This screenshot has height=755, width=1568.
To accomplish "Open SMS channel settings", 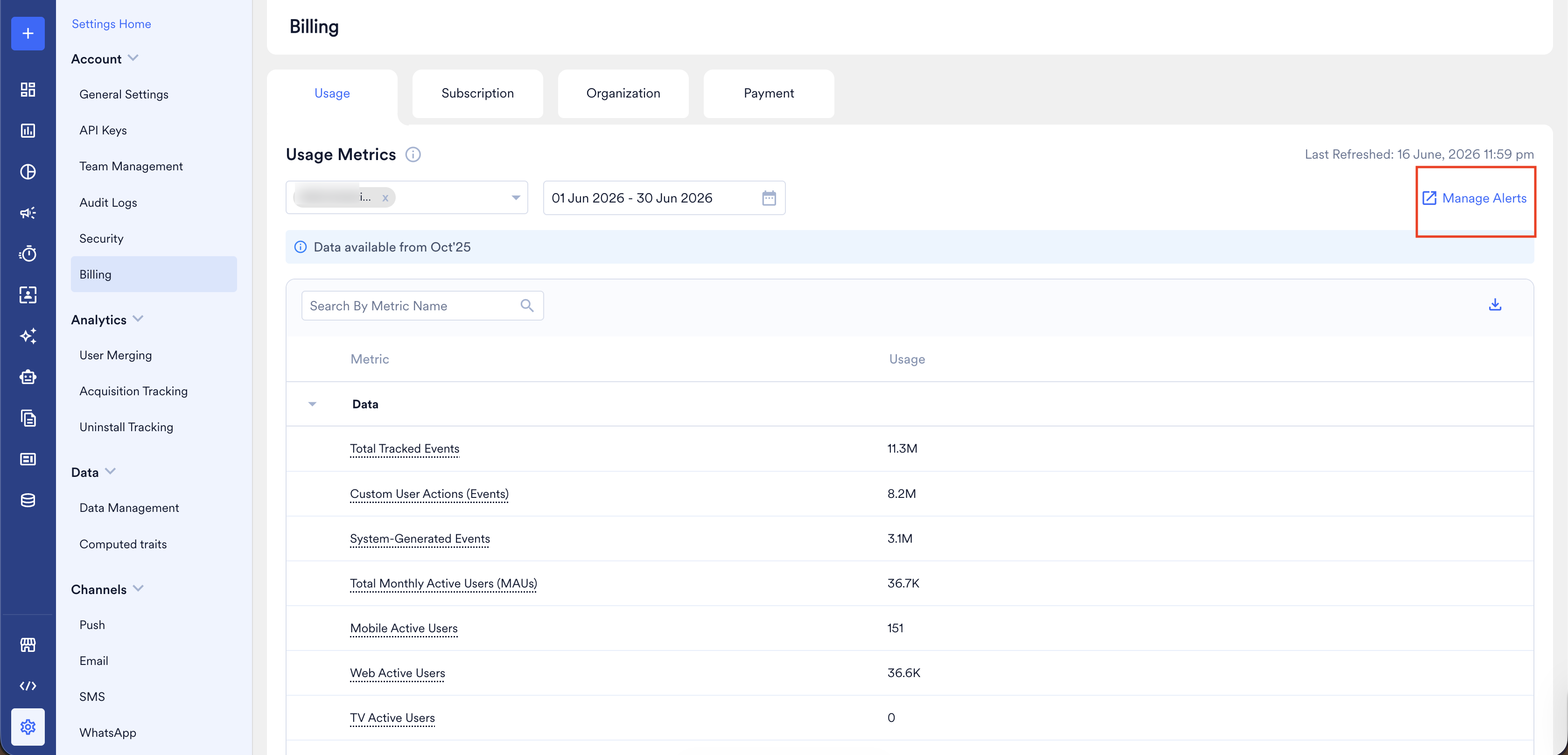I will (x=92, y=697).
